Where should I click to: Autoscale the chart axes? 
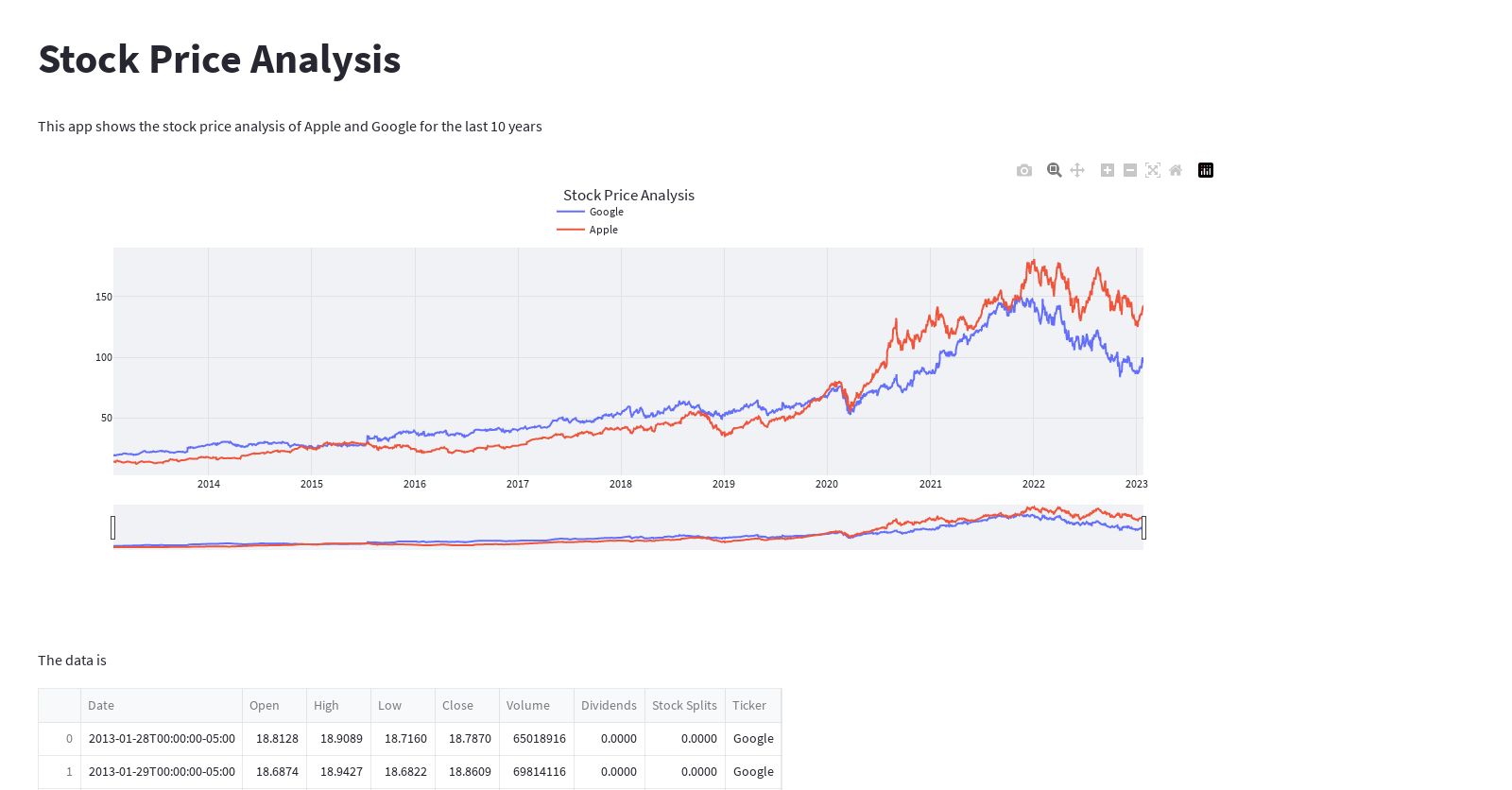tap(1153, 170)
